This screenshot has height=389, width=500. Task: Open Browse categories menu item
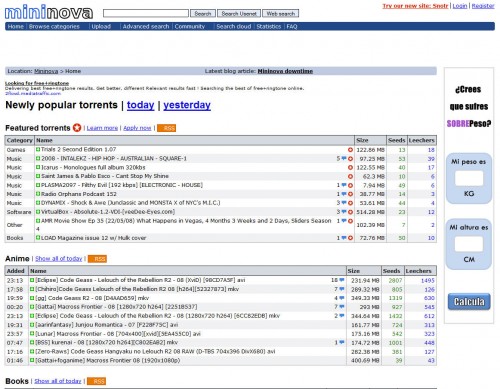[x=54, y=27]
